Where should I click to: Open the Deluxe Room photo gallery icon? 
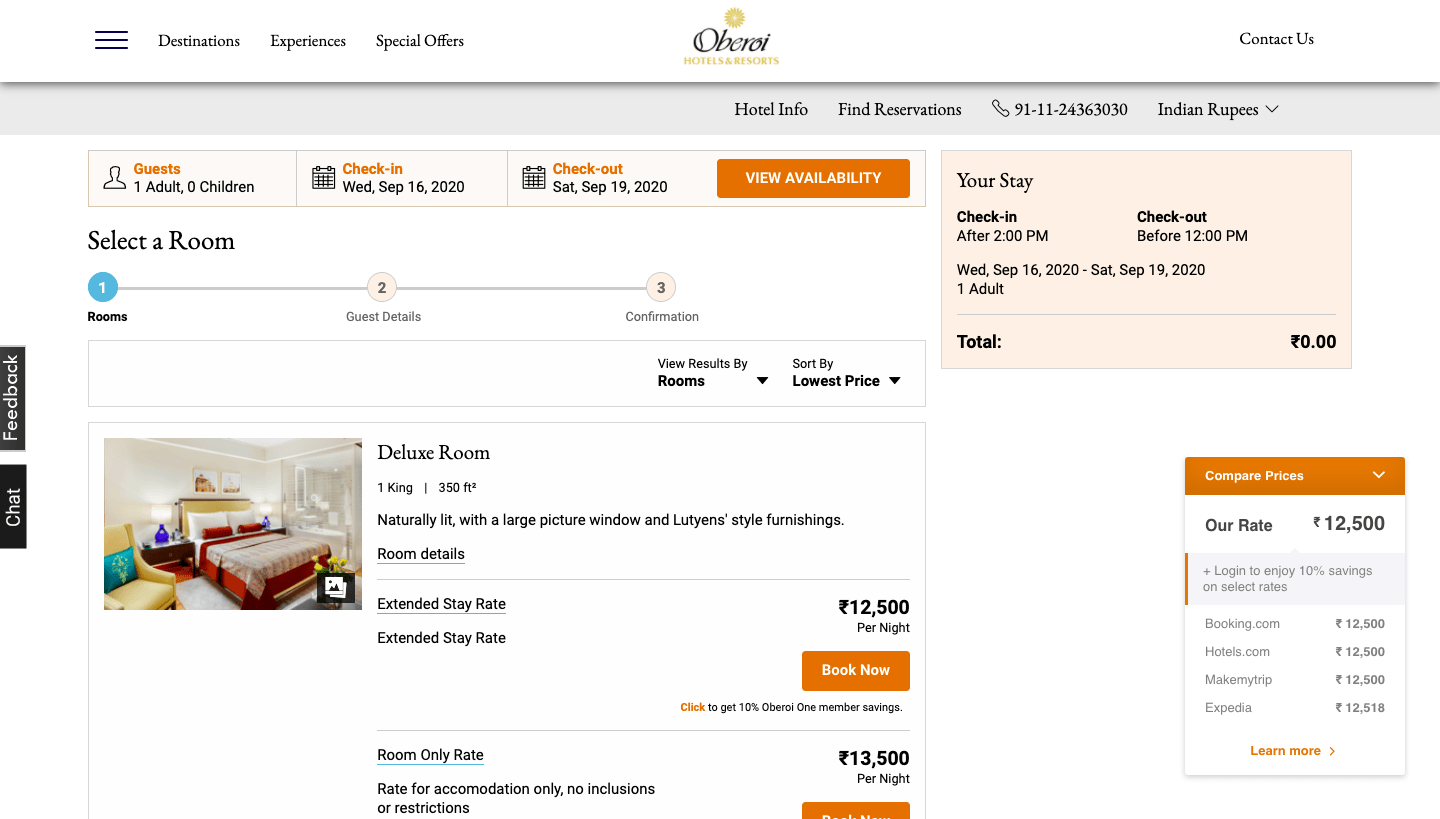336,588
